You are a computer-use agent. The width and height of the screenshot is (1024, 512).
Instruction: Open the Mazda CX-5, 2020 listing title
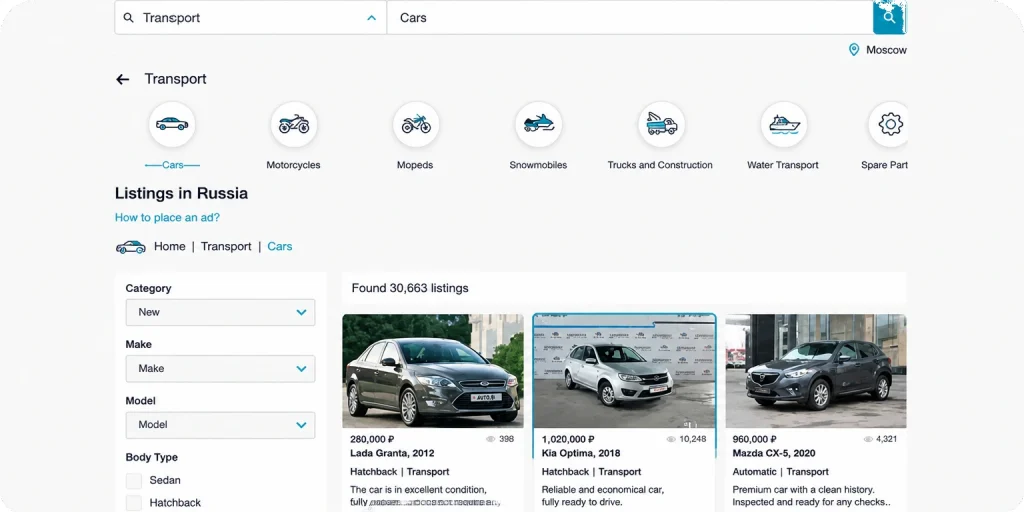[x=774, y=453]
